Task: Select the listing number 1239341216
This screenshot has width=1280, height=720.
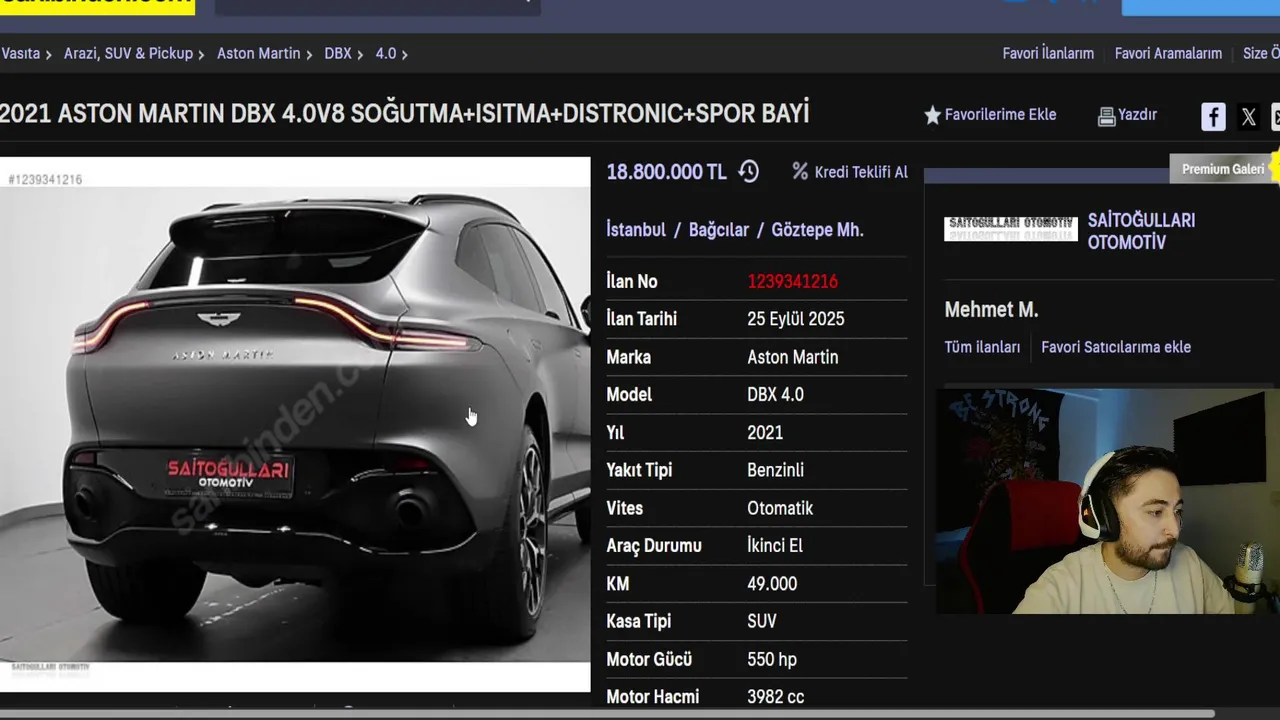Action: 792,282
